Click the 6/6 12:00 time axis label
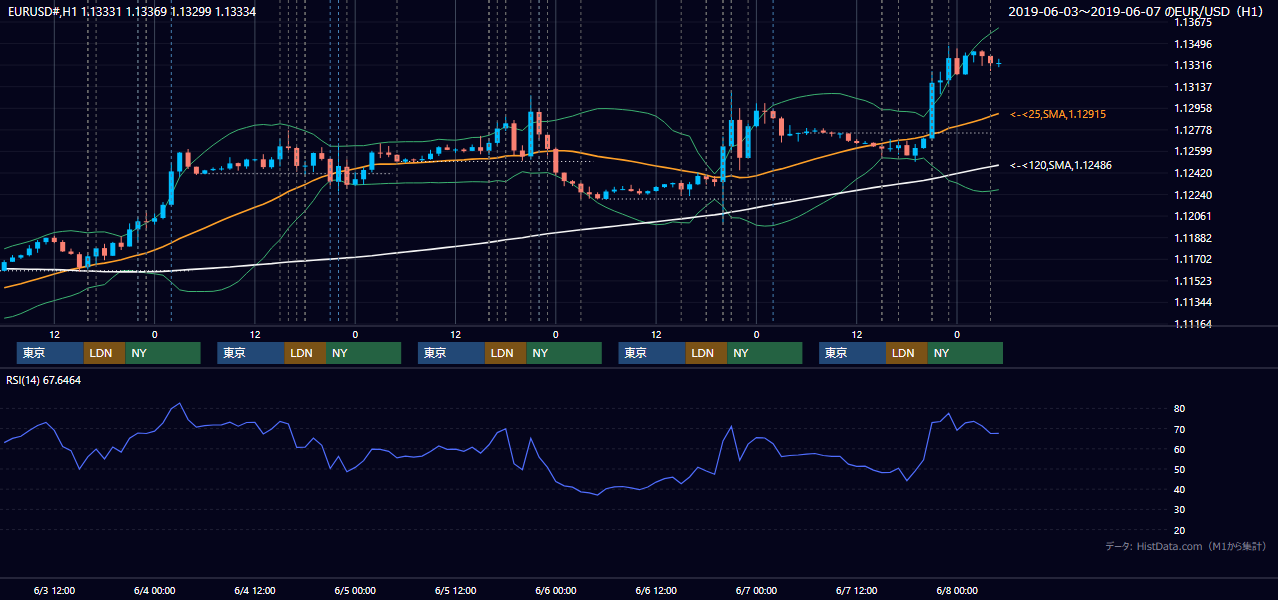Viewport: 1278px width, 600px height. [x=656, y=590]
